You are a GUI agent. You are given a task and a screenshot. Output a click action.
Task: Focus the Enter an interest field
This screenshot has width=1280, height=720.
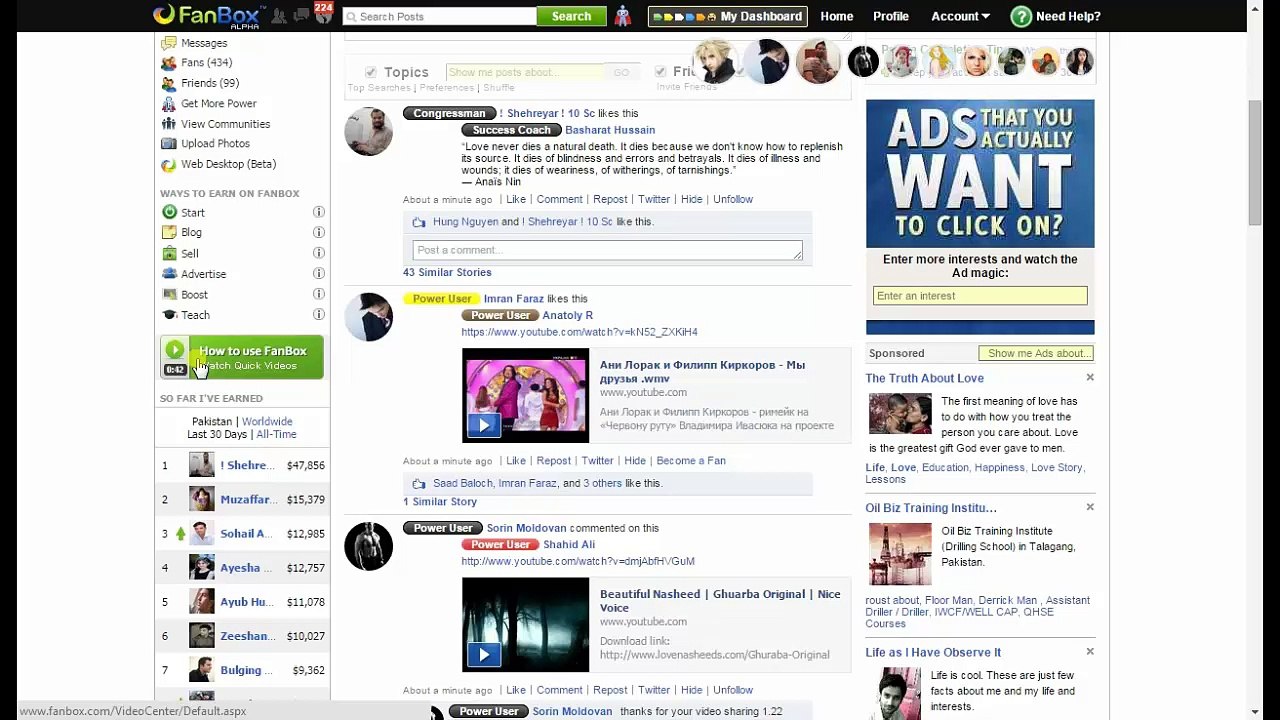(980, 296)
